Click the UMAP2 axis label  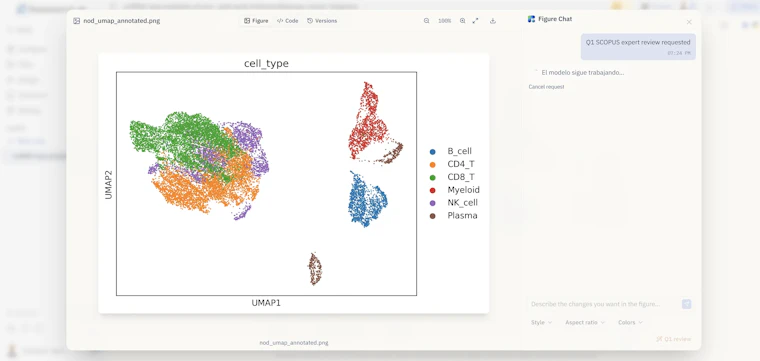(109, 184)
